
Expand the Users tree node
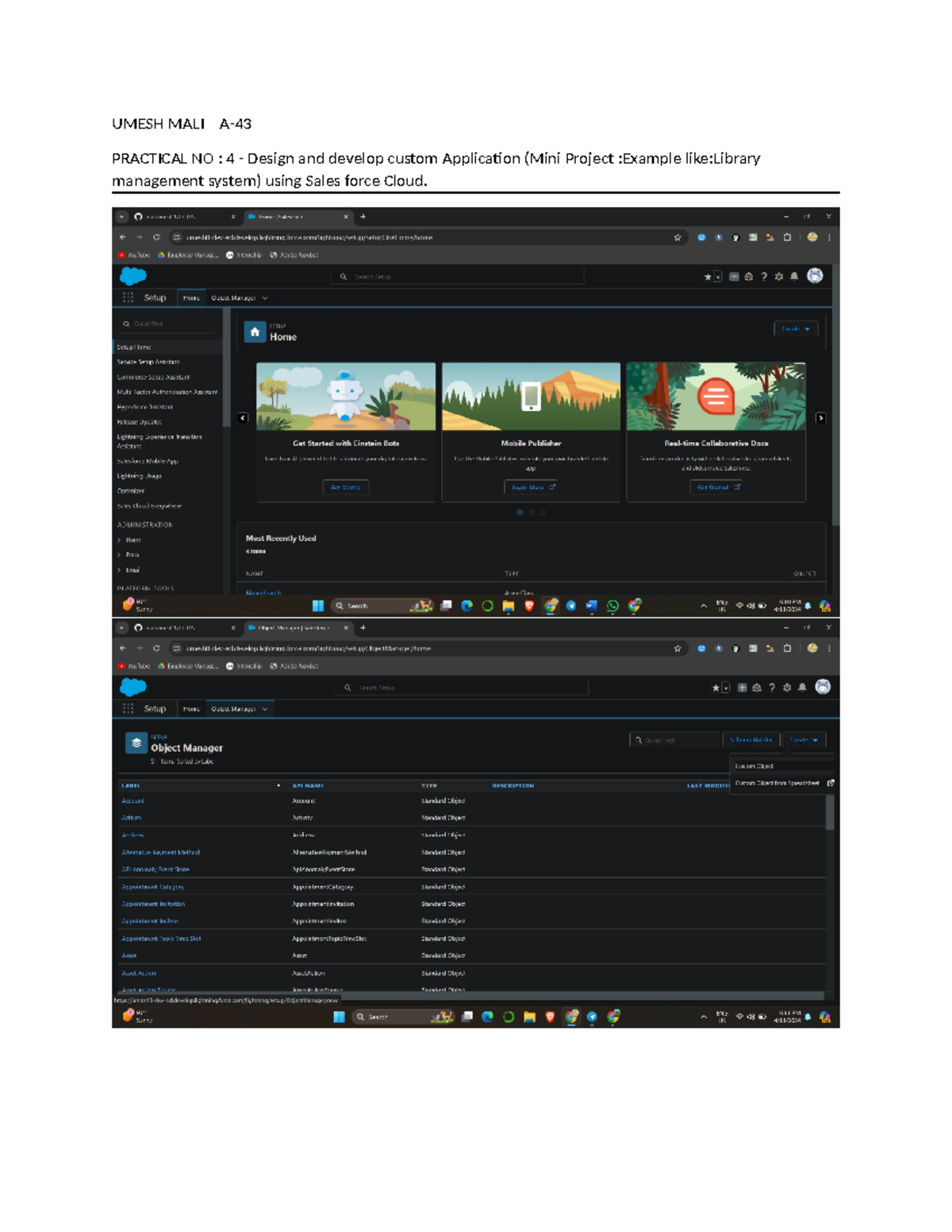pyautogui.click(x=119, y=540)
